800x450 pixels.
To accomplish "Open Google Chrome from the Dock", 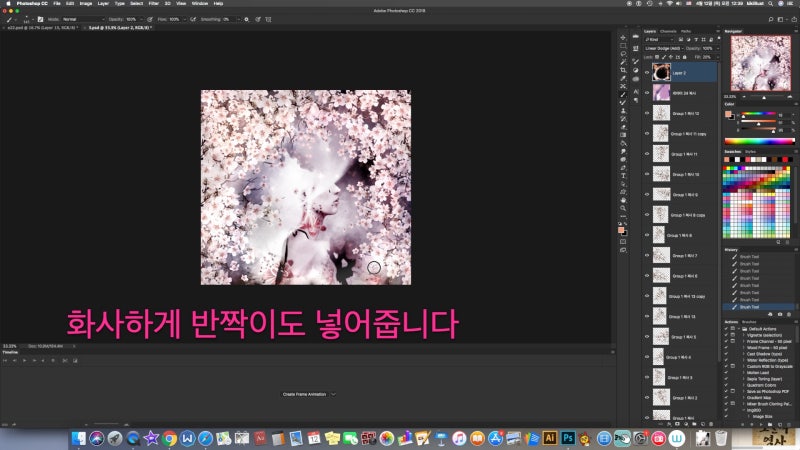I will [x=169, y=438].
